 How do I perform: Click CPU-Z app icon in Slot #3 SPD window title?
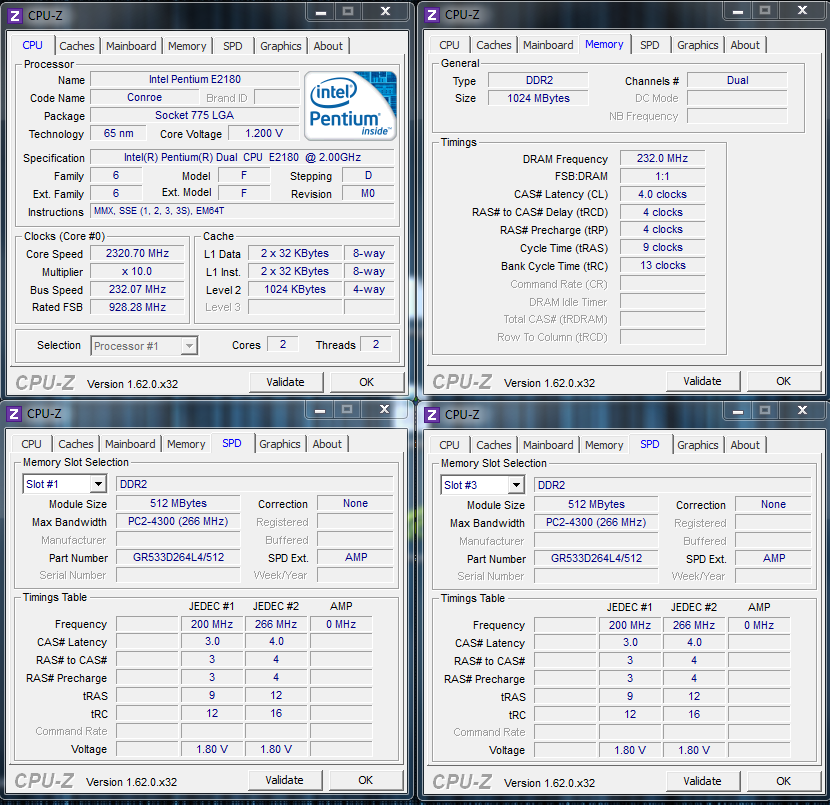click(x=432, y=415)
